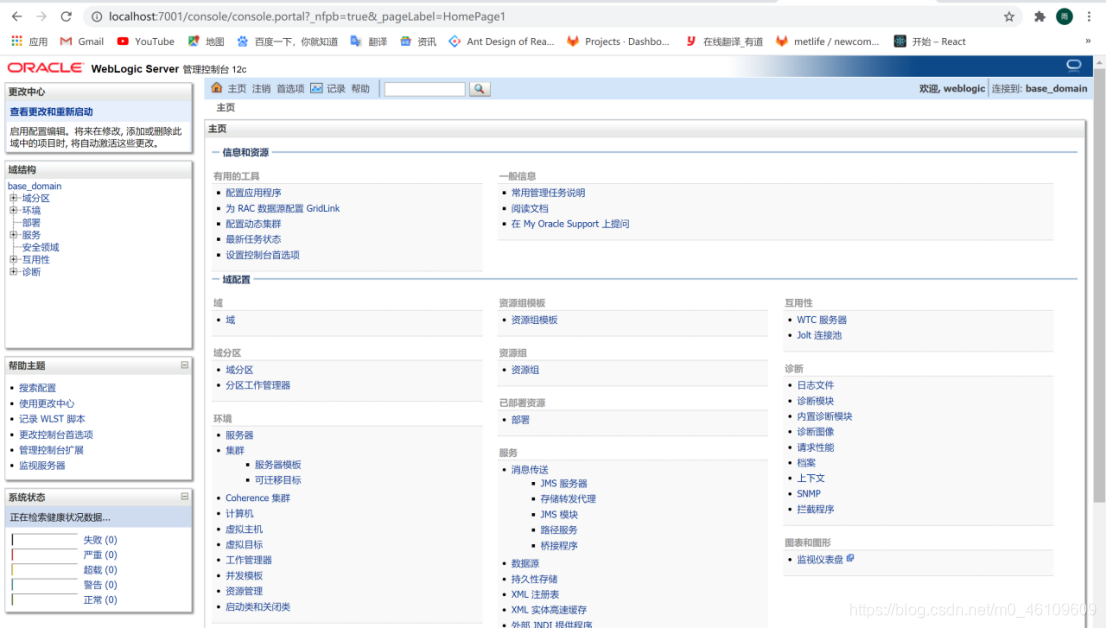
Task: Open the Gmail bookmark
Action: 82,42
